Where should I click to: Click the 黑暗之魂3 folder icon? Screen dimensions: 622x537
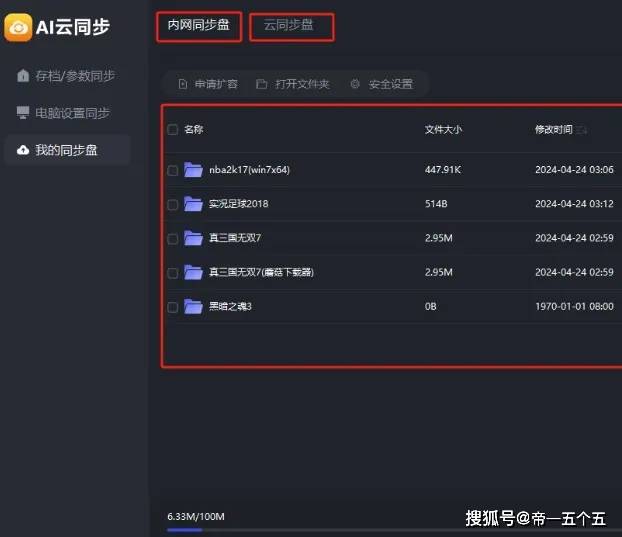[x=193, y=306]
